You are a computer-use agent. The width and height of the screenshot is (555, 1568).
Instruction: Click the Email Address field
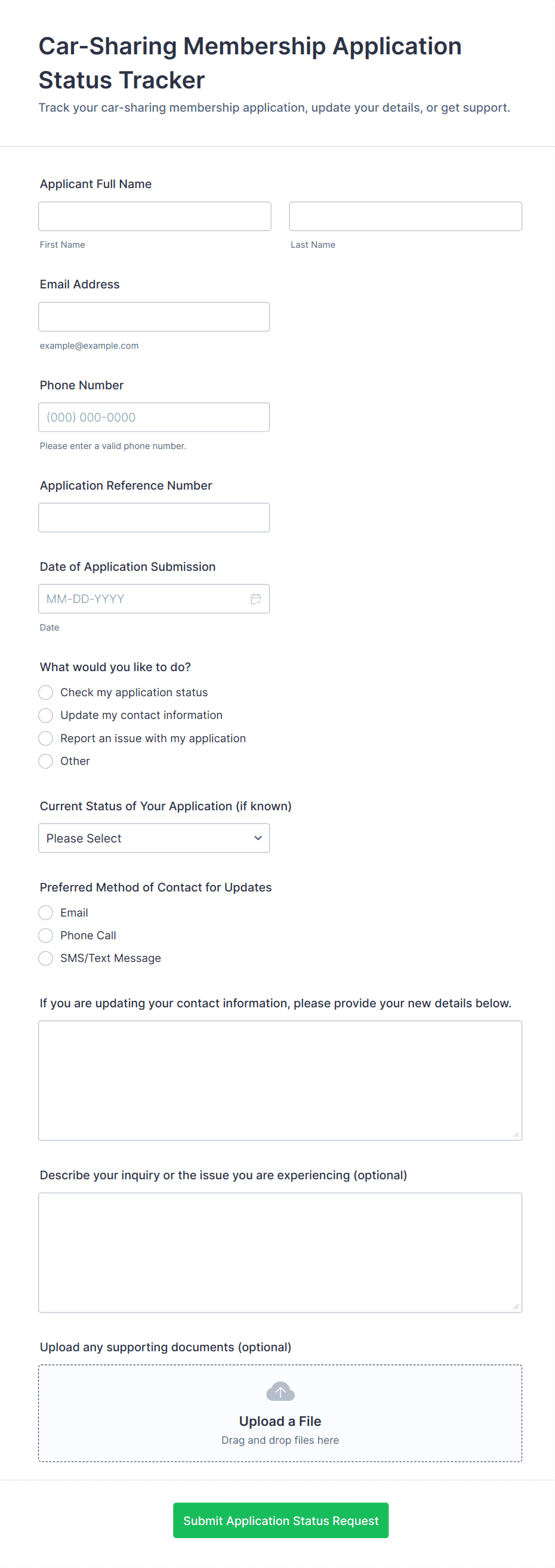tap(154, 317)
